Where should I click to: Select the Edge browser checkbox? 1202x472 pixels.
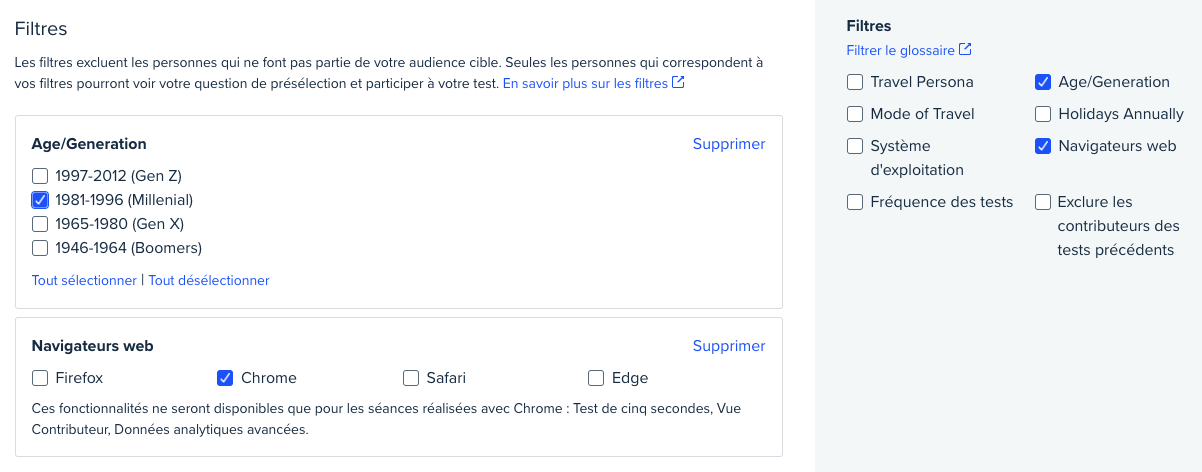596,378
